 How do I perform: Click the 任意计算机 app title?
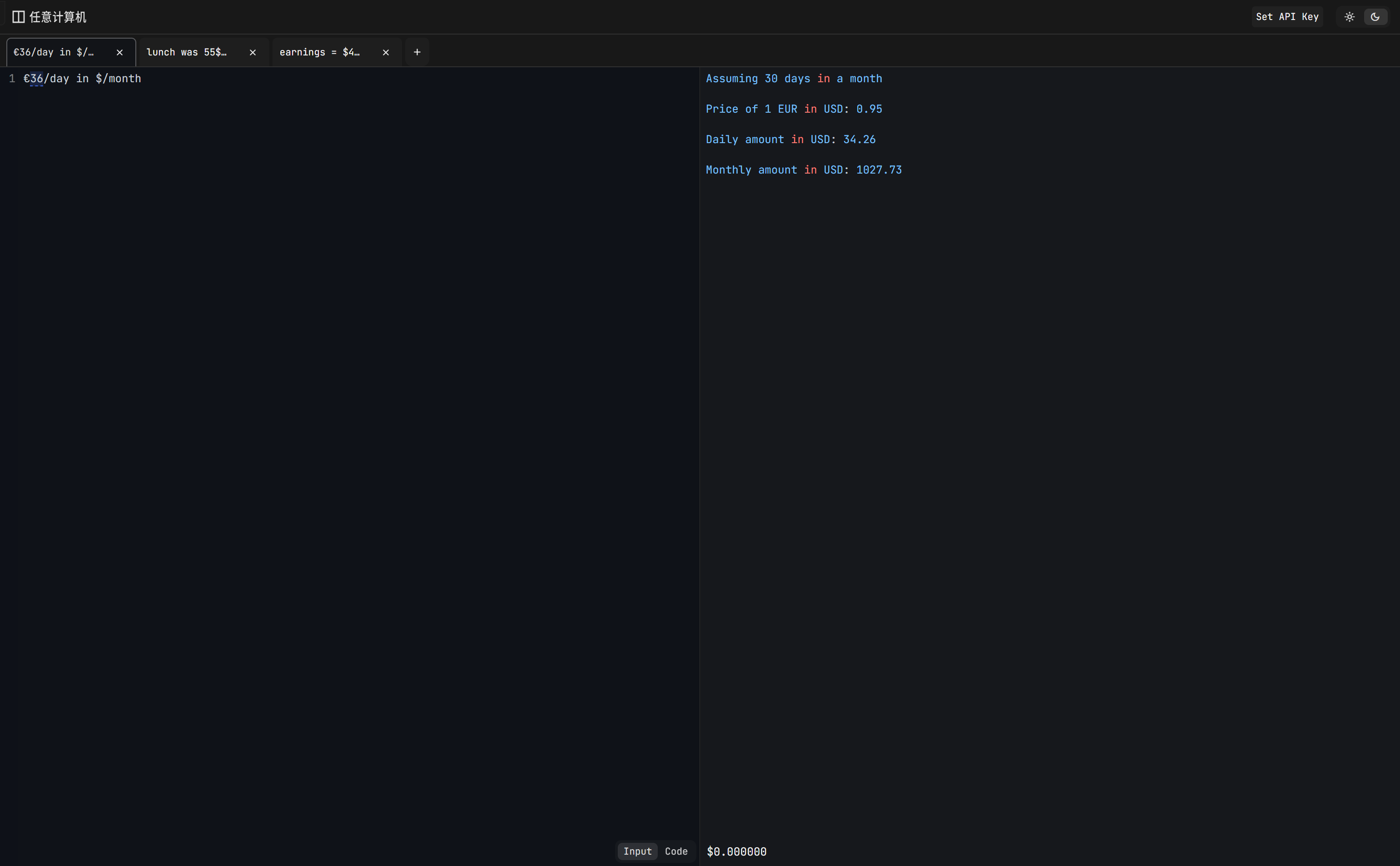[x=58, y=17]
